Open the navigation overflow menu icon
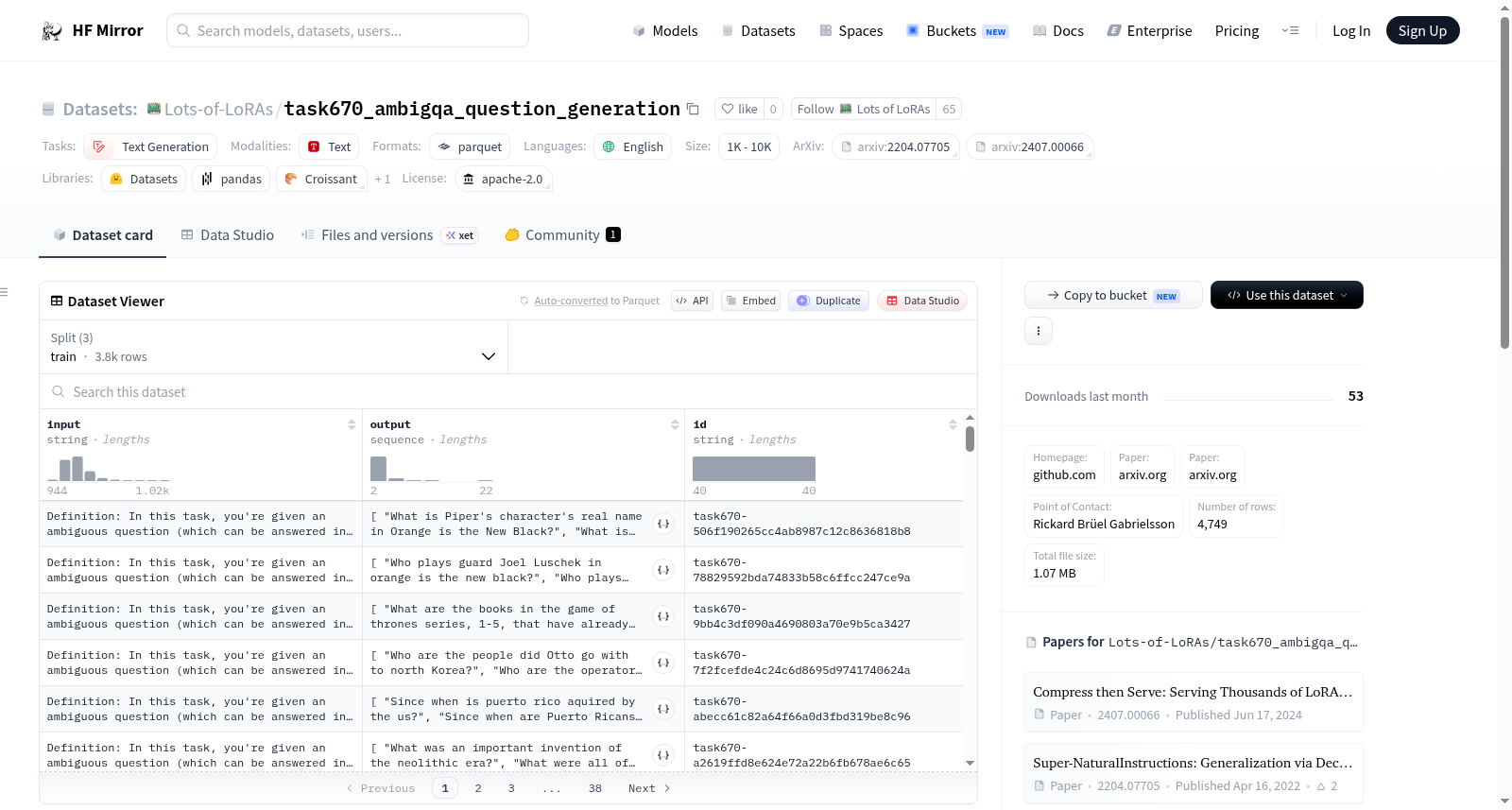This screenshot has height=810, width=1512. click(x=1290, y=31)
